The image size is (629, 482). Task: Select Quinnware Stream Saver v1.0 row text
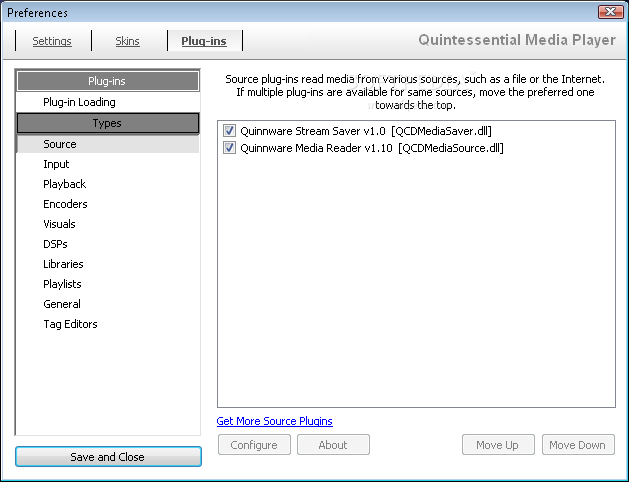tap(366, 131)
